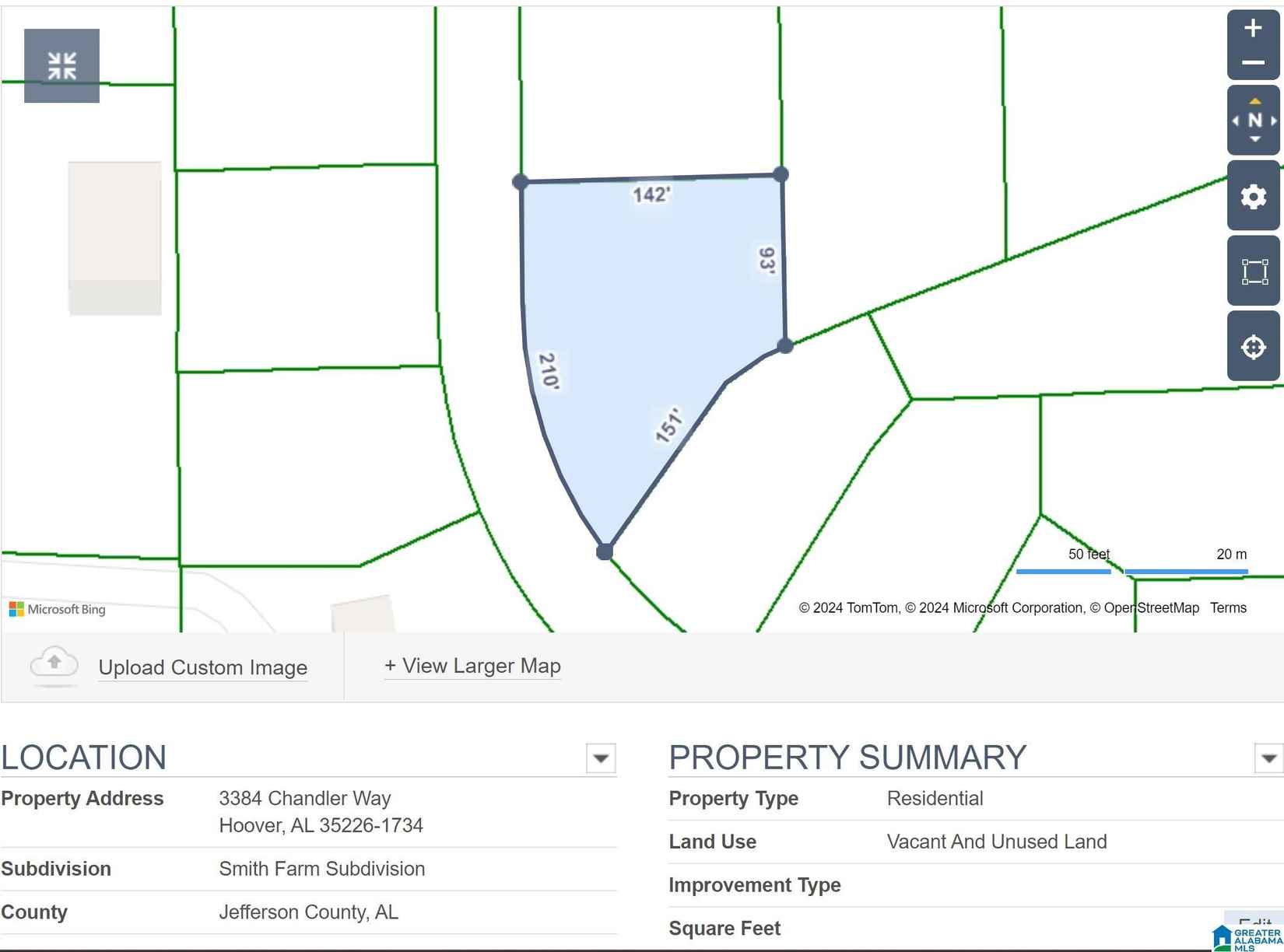Rotate map using the compass left arrow
Screen dimensions: 1284x952
coord(1236,121)
